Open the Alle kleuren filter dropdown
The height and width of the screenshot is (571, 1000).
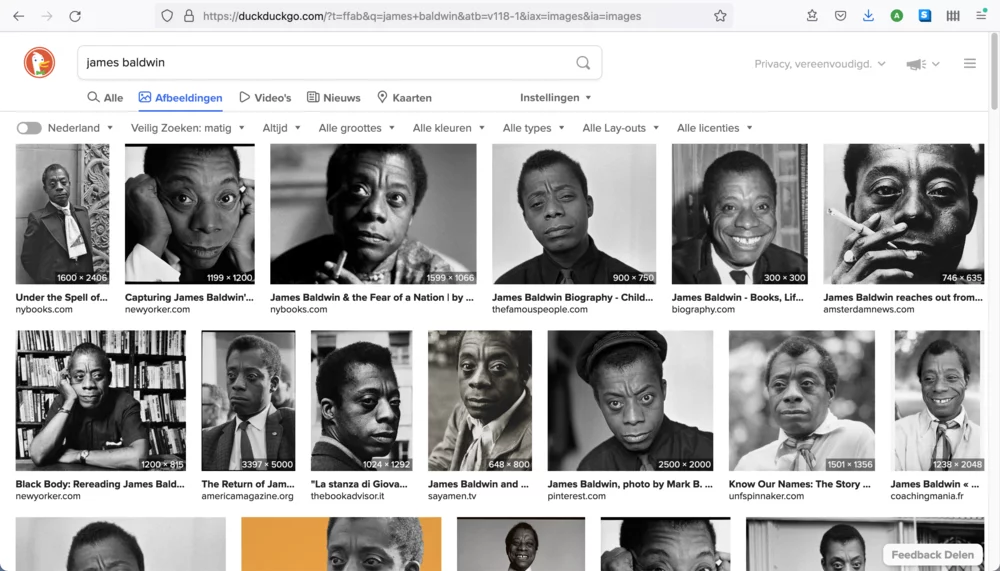(x=448, y=128)
